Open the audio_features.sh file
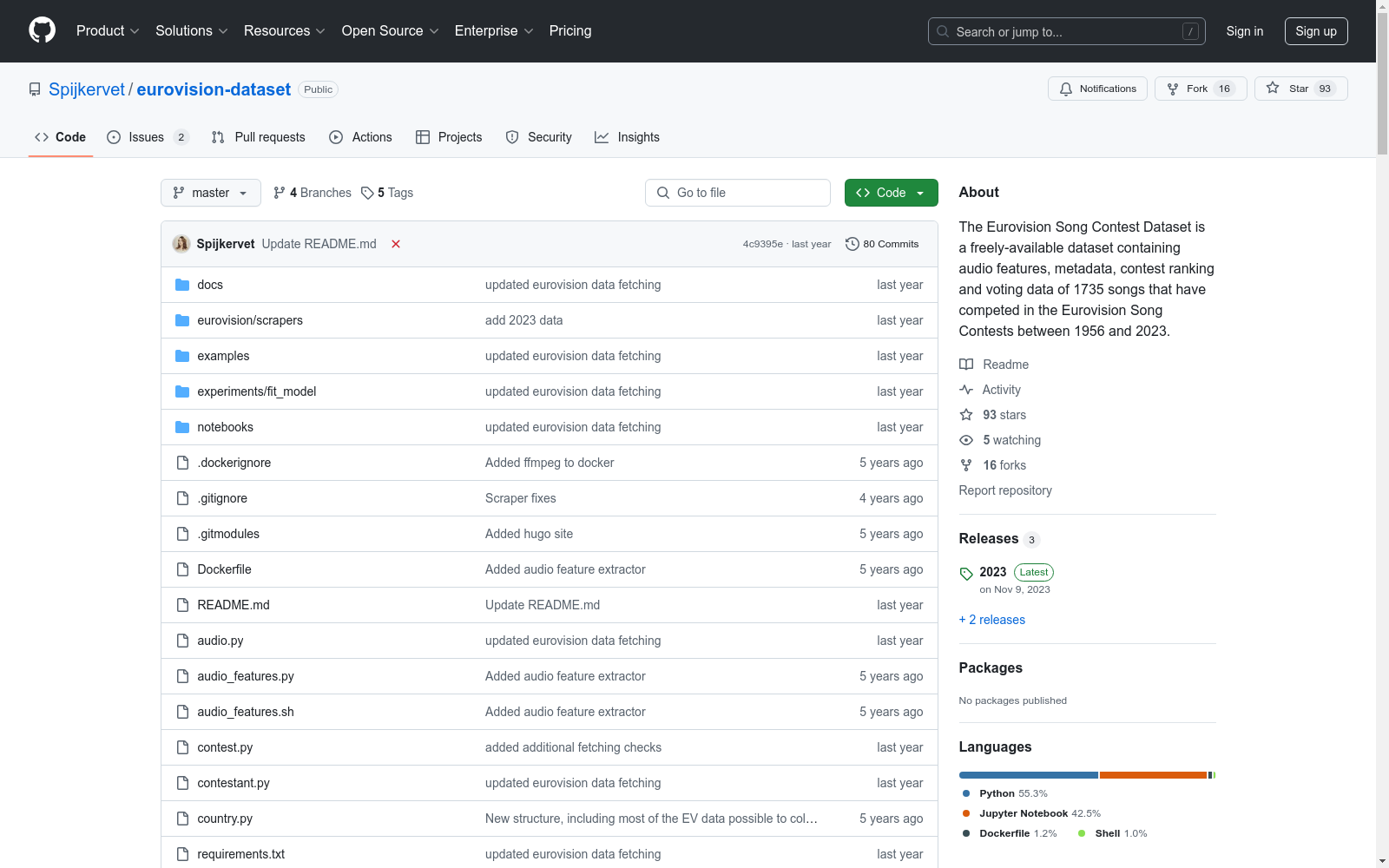Screen dimensions: 1389x868 coord(246,712)
